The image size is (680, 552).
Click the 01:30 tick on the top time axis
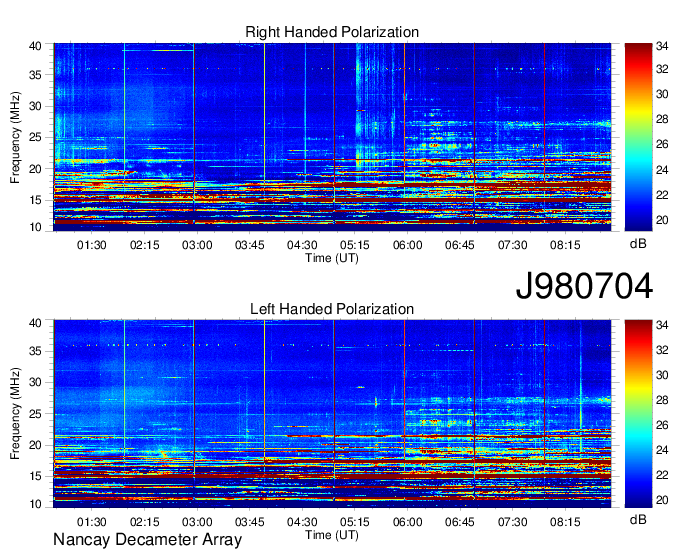pos(92,245)
